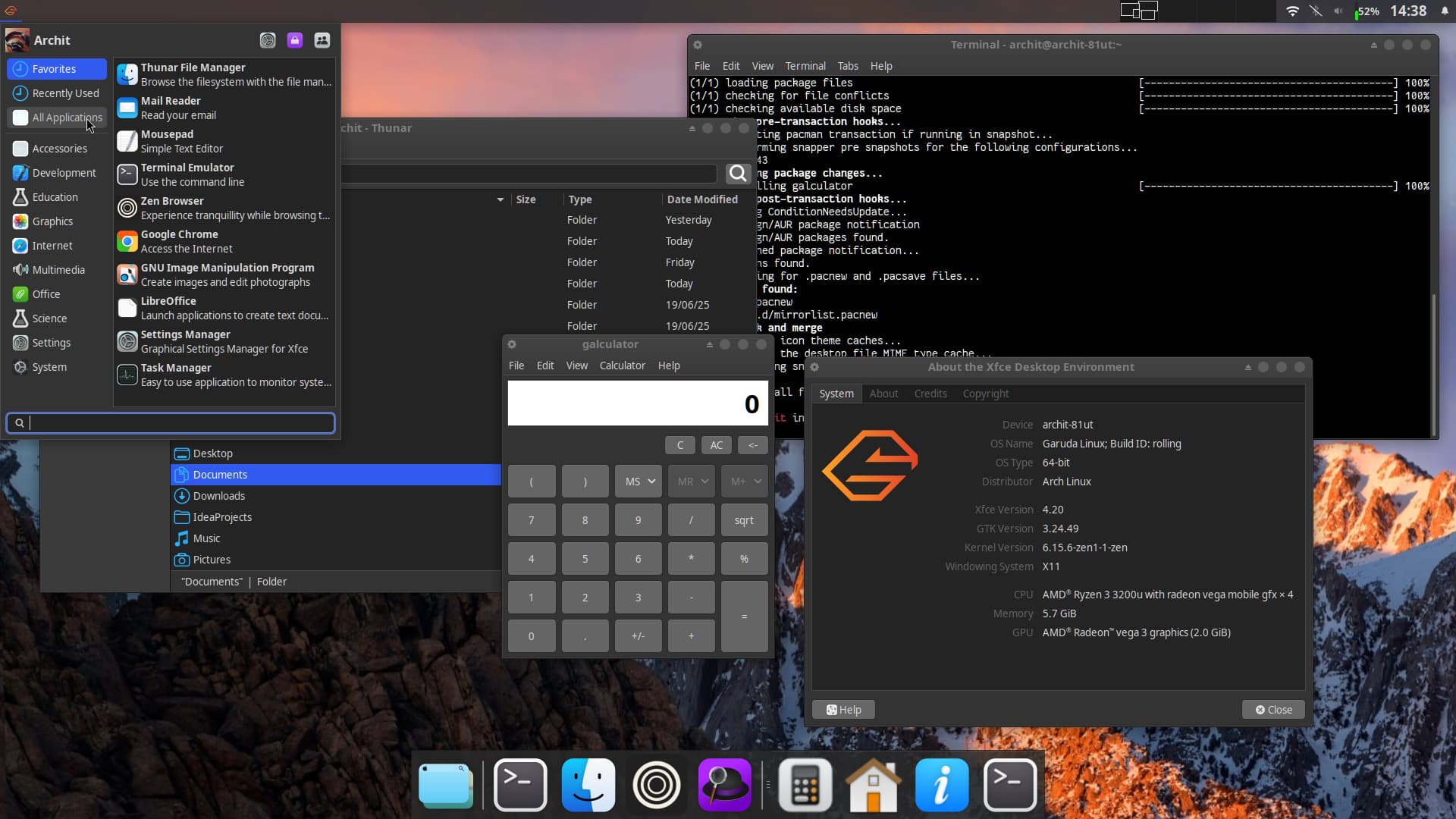This screenshot has width=1456, height=819.
Task: Click the Close button in About dialog
Action: click(x=1273, y=710)
